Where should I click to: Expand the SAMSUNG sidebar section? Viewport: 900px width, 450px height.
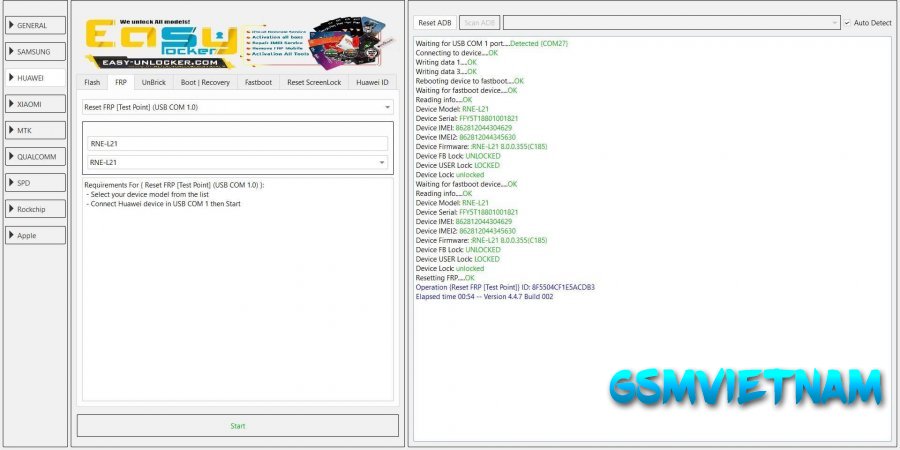tap(36, 52)
